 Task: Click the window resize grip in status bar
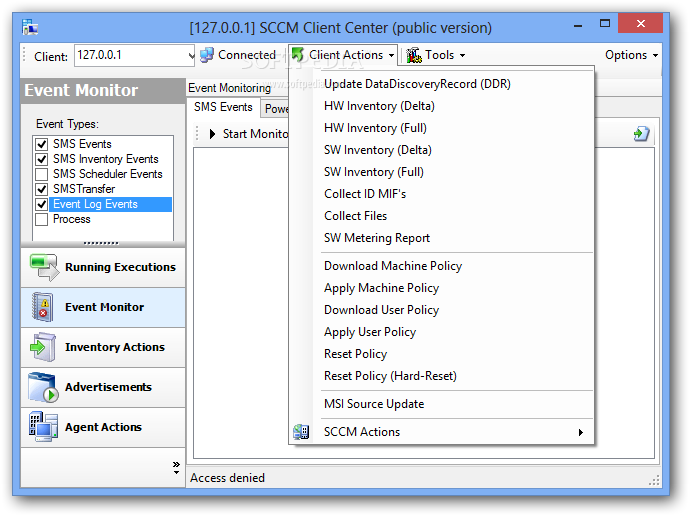(x=654, y=480)
